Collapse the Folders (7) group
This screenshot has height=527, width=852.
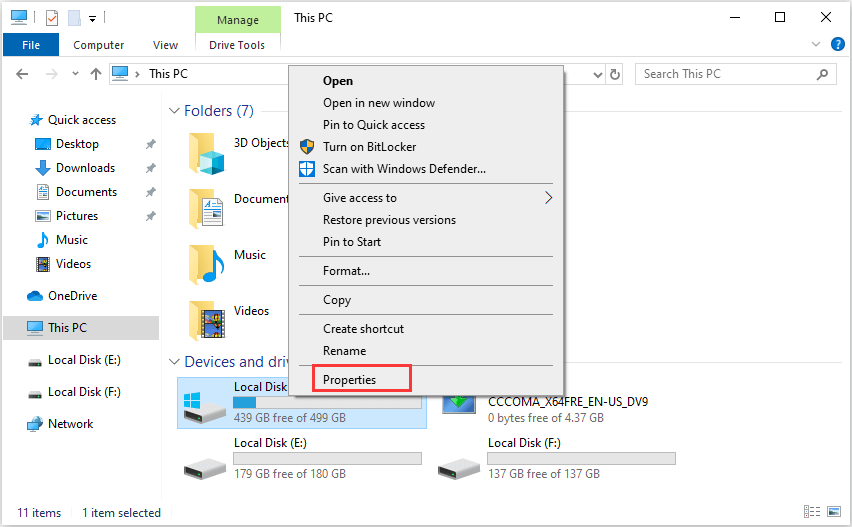(174, 111)
